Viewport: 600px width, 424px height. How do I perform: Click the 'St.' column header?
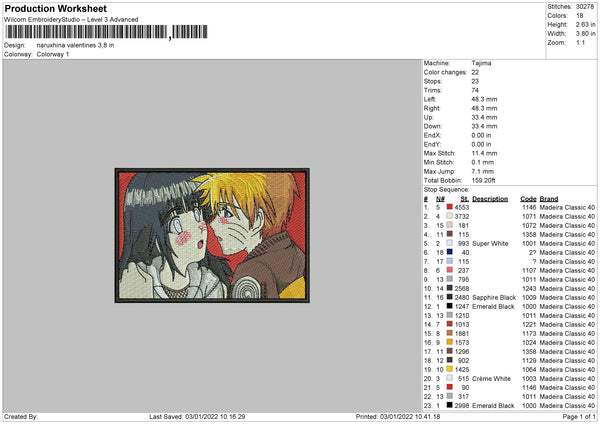(465, 199)
